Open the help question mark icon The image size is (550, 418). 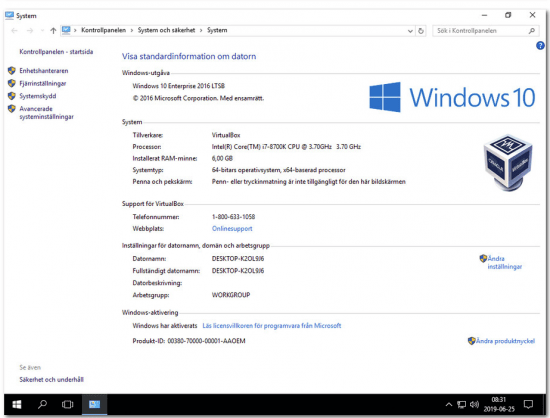click(x=540, y=45)
